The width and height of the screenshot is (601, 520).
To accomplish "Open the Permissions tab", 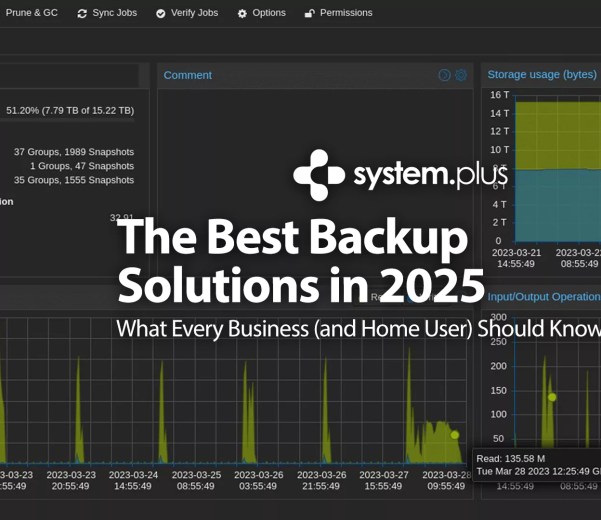I will pos(338,13).
